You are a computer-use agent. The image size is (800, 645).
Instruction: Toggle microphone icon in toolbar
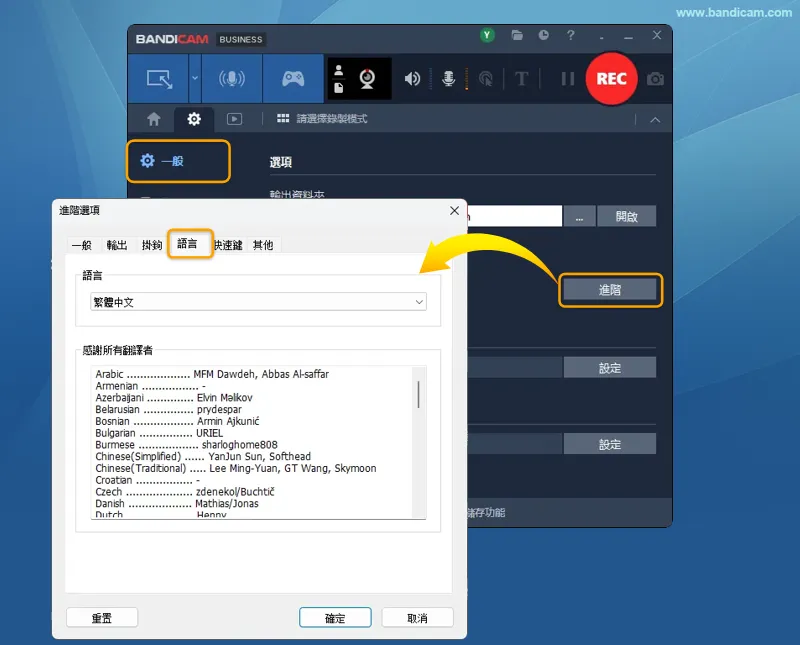pos(448,79)
